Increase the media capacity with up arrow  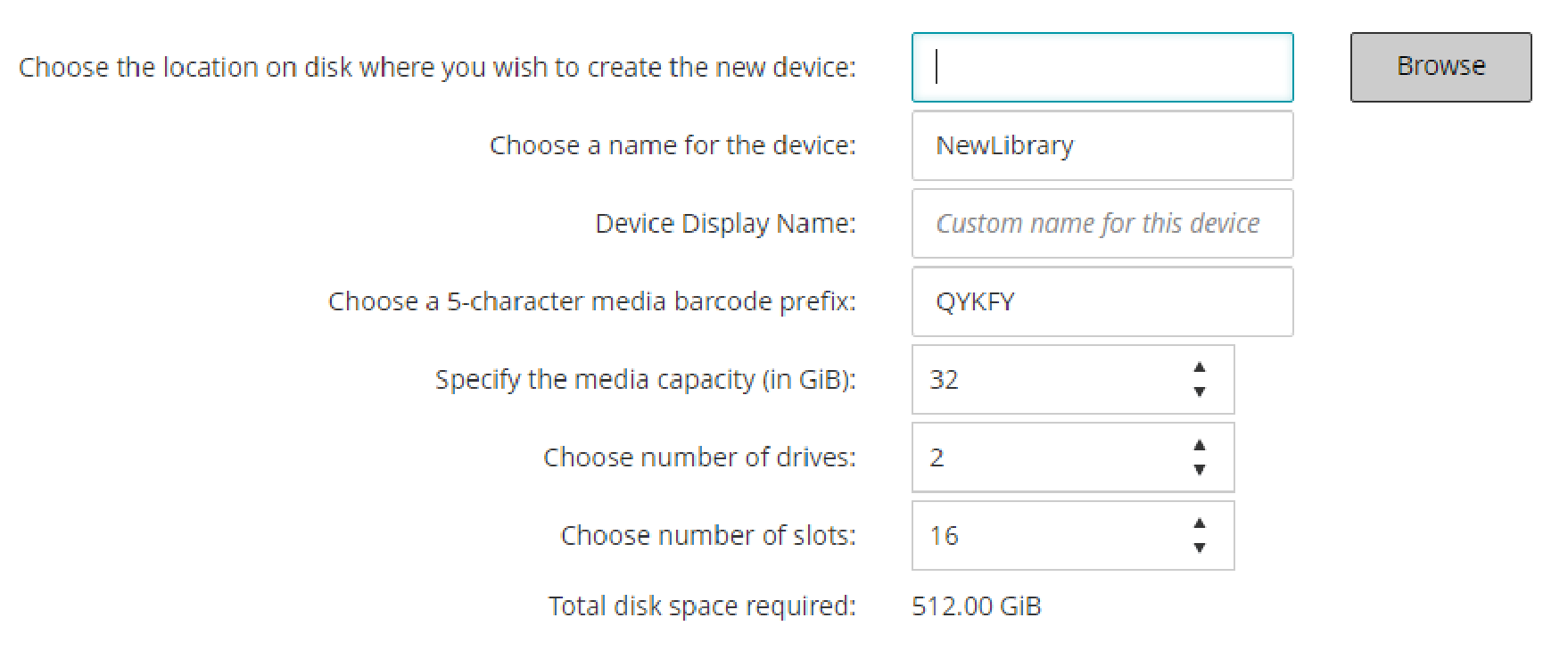point(1200,367)
